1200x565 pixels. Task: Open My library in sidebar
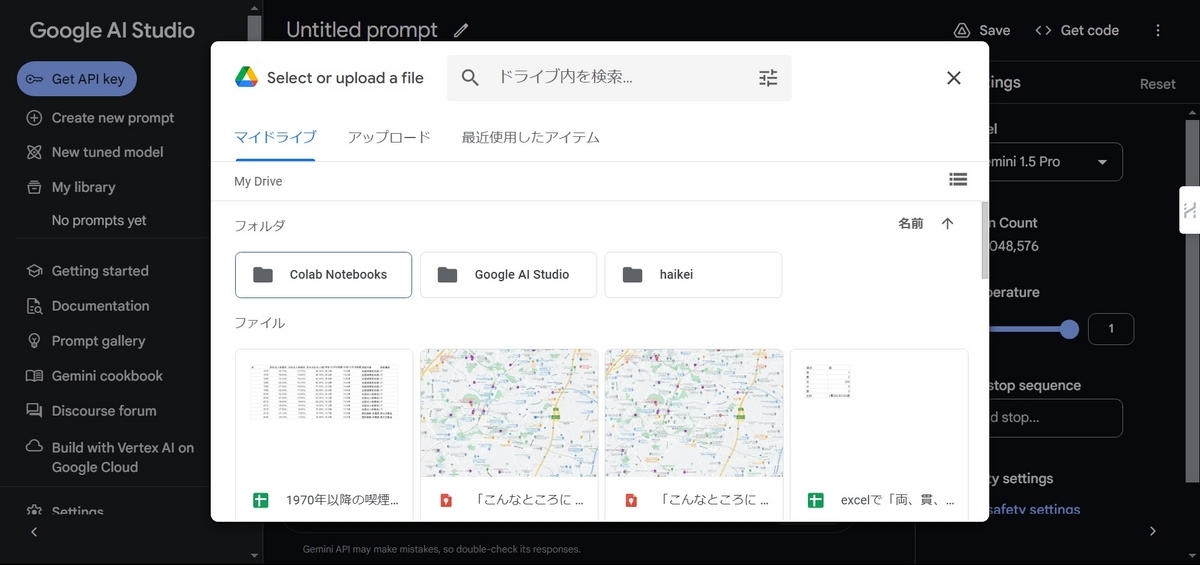pos(83,187)
